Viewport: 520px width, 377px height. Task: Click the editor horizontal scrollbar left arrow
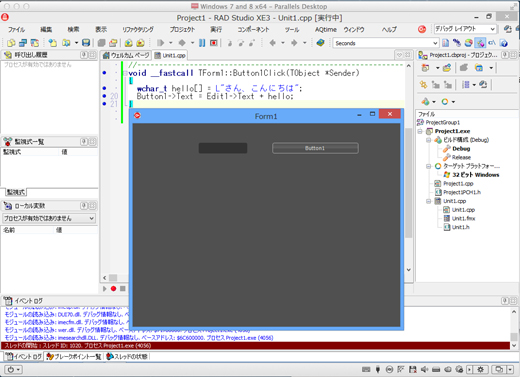pyautogui.click(x=105, y=277)
